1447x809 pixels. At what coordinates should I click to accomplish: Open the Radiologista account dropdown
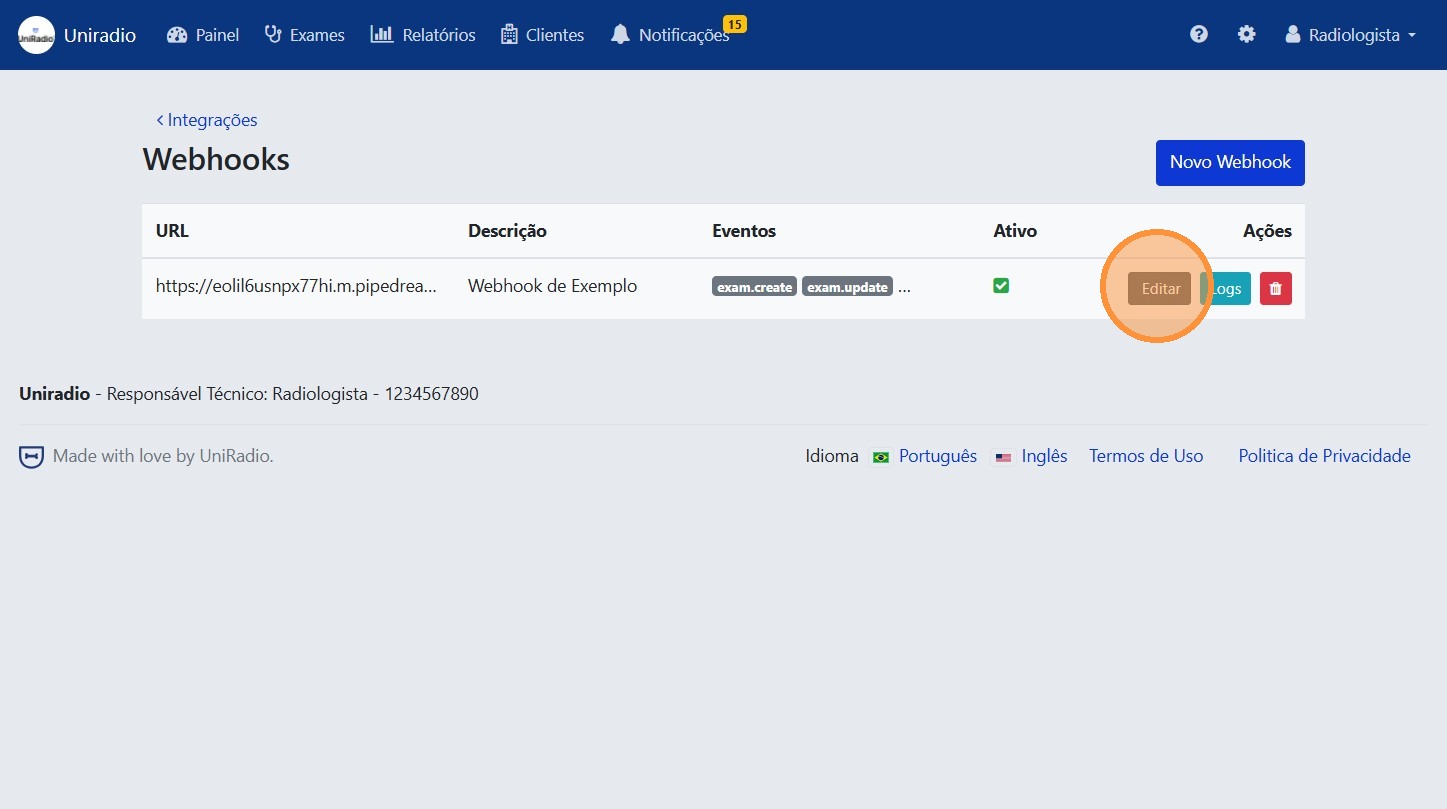point(1350,34)
